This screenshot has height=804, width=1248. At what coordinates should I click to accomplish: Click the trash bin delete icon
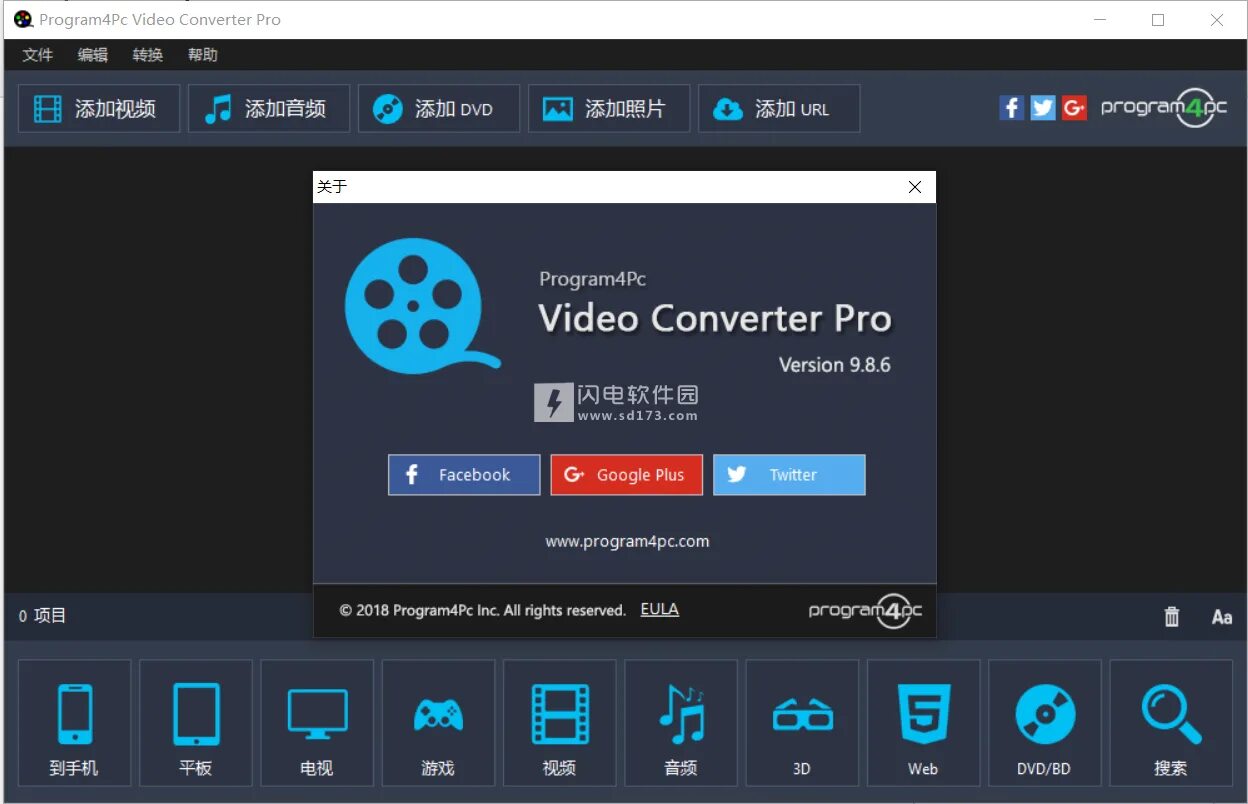coord(1172,617)
